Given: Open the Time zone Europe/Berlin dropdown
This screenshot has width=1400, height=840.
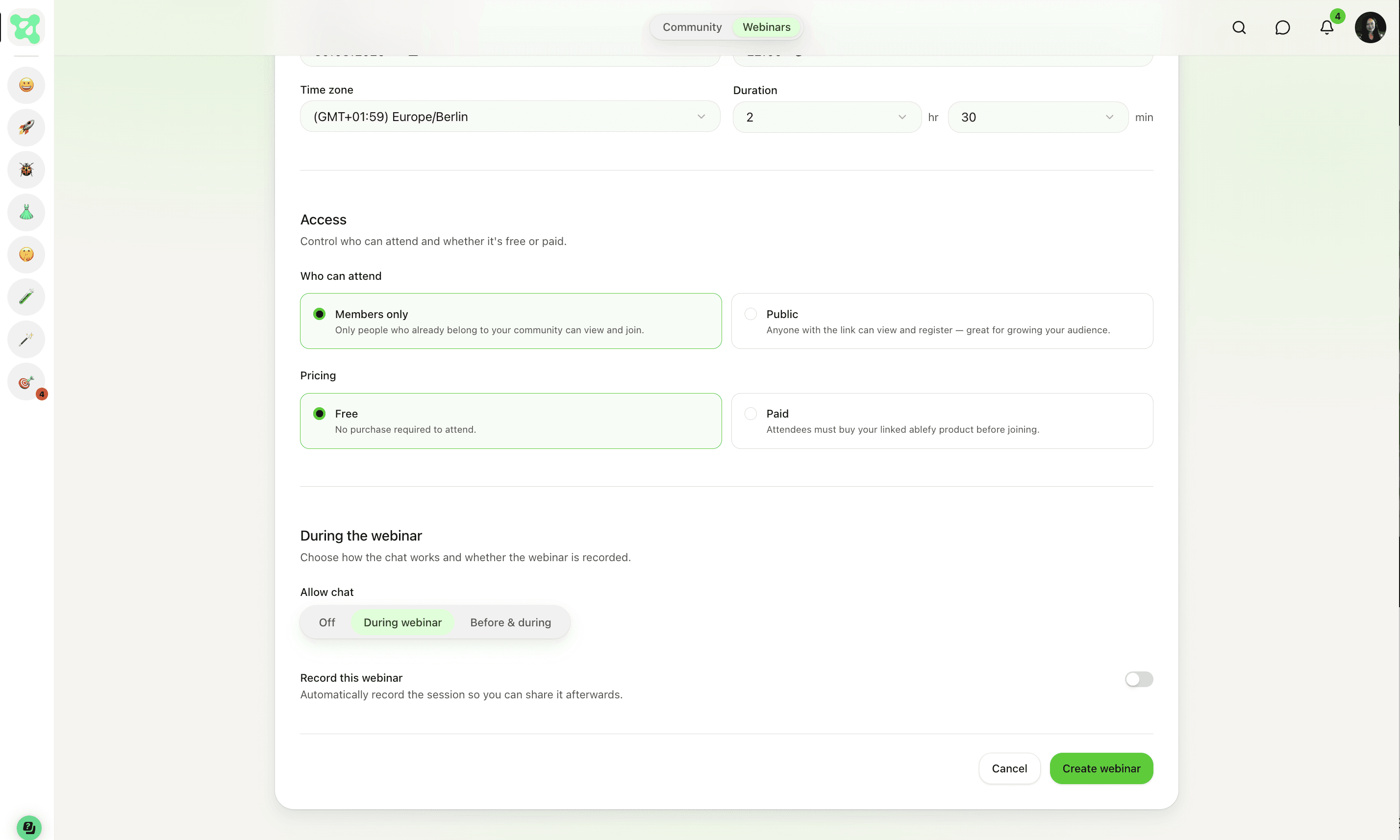Looking at the screenshot, I should pos(510,117).
